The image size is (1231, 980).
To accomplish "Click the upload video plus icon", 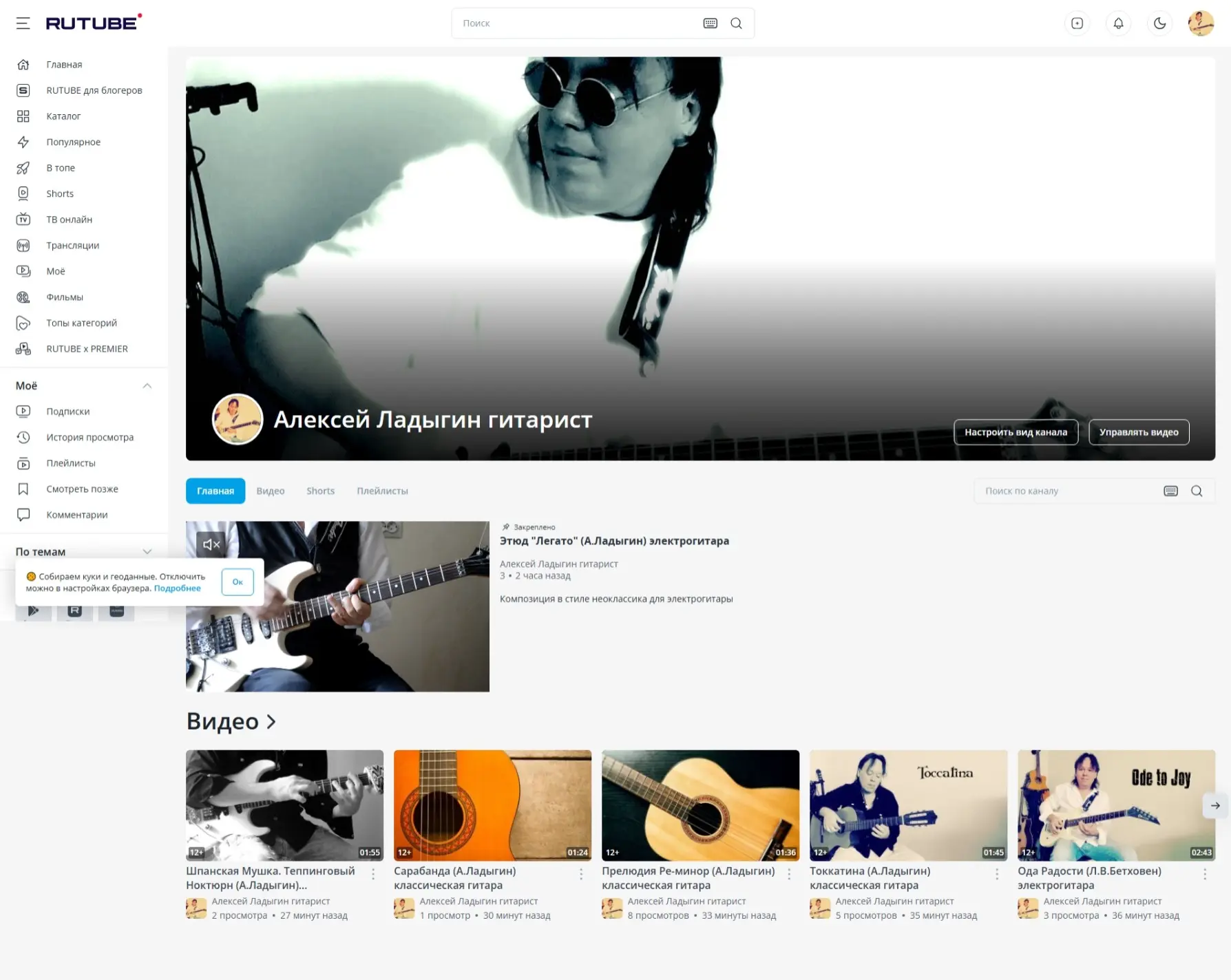I will point(1077,23).
